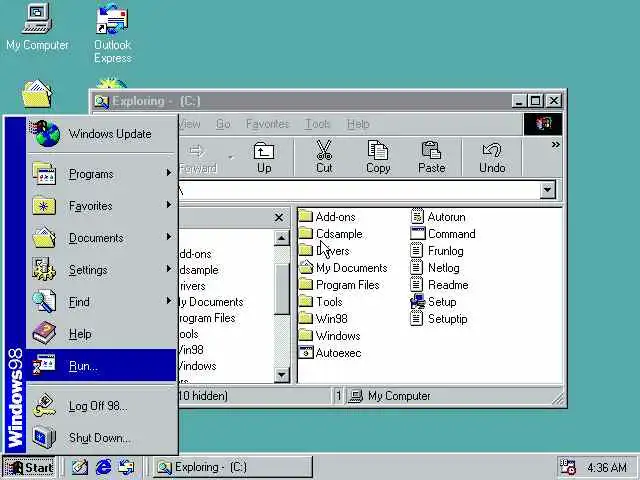Image resolution: width=640 pixels, height=480 pixels.
Task: Open Help from the Start menu
Action: pos(102,333)
